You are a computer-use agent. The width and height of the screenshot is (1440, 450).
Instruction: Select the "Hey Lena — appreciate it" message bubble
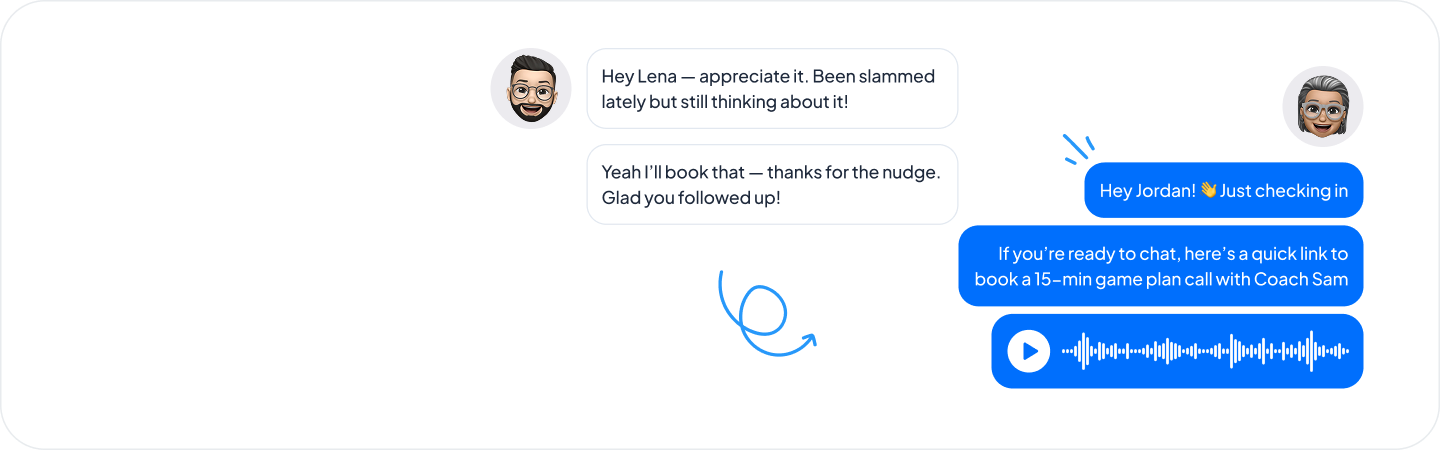[x=772, y=88]
